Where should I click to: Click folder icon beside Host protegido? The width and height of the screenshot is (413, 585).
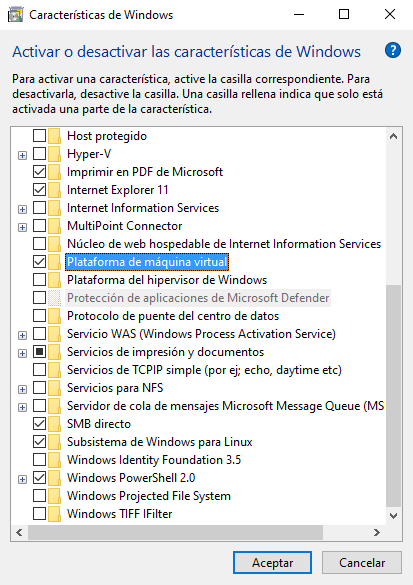coord(54,136)
